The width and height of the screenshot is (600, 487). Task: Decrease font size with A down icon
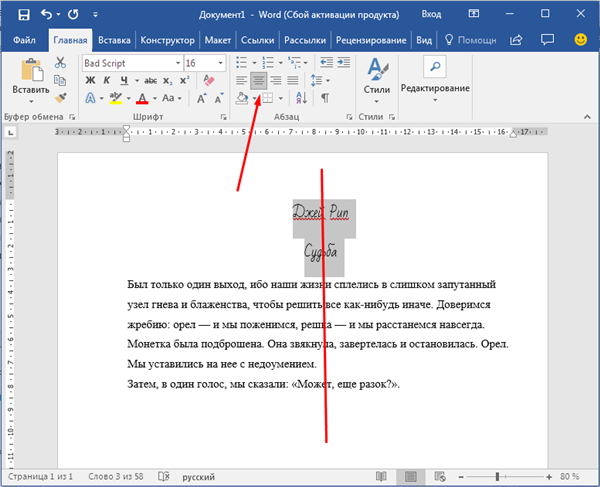point(219,98)
